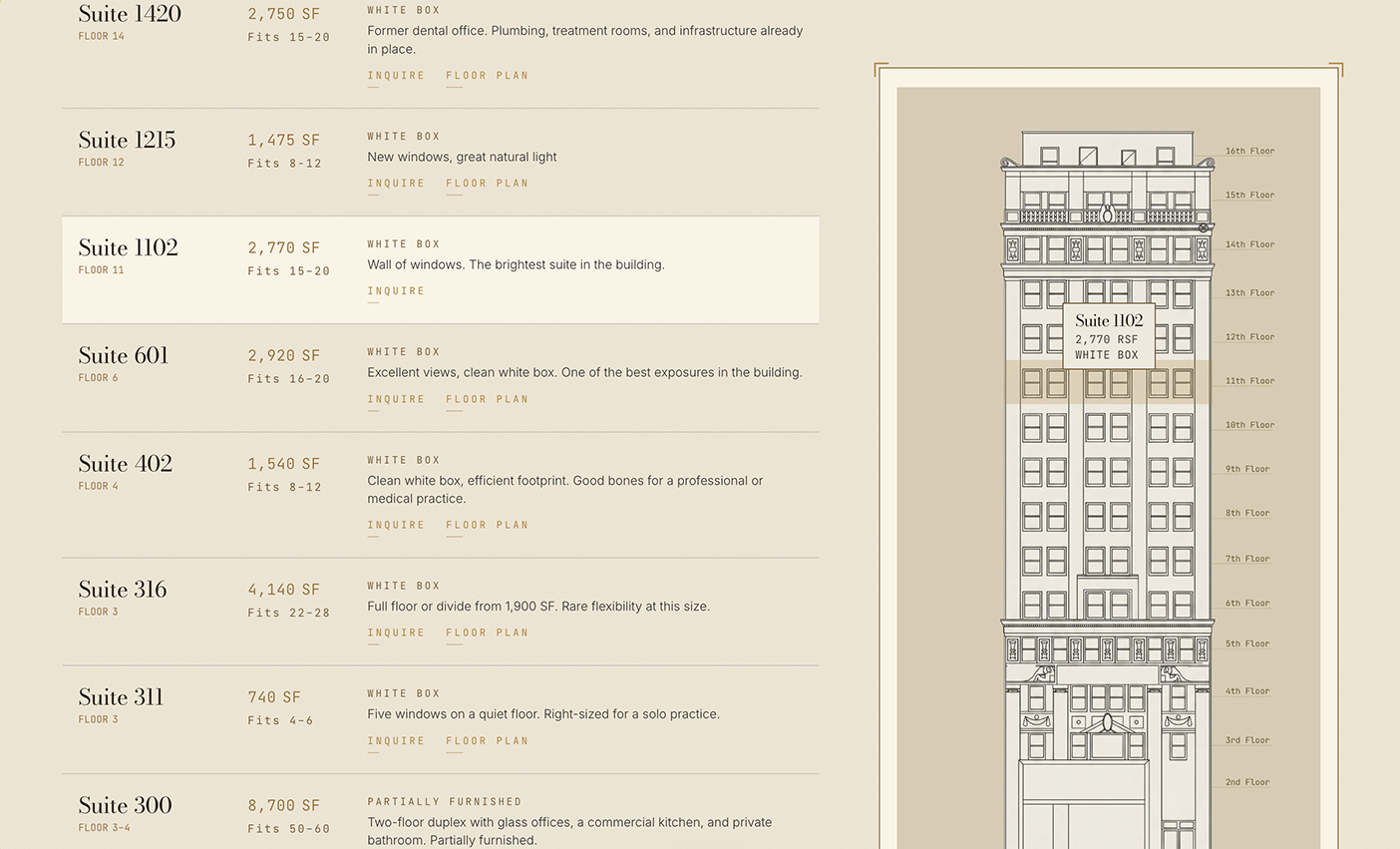Select the Suite 402 heading
The width and height of the screenshot is (1400, 849).
126,464
